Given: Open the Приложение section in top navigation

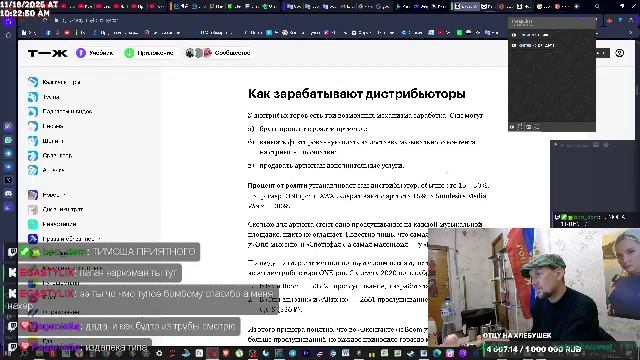Looking at the screenshot, I should click(x=149, y=53).
